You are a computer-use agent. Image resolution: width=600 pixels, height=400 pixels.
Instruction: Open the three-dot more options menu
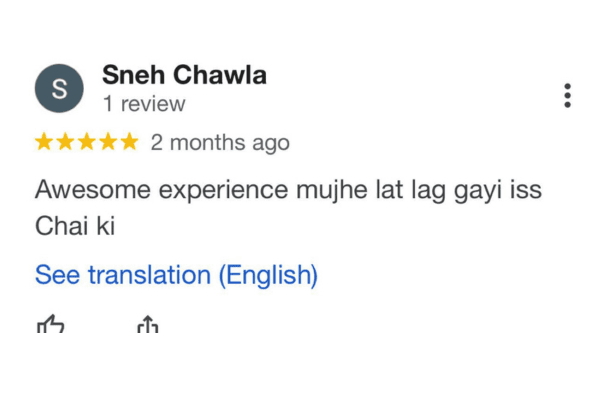(x=567, y=96)
